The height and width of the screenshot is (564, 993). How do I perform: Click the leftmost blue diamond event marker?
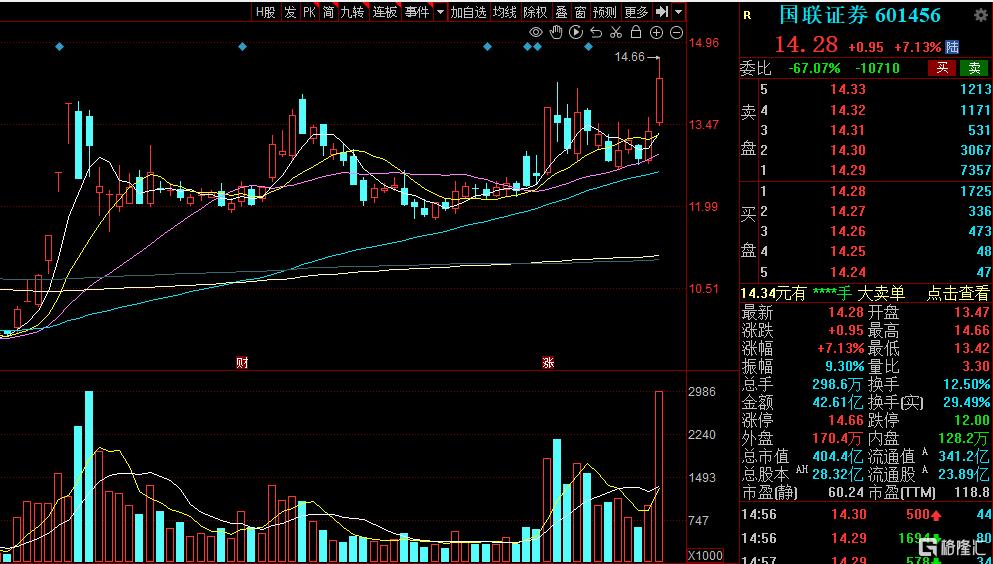pos(60,47)
